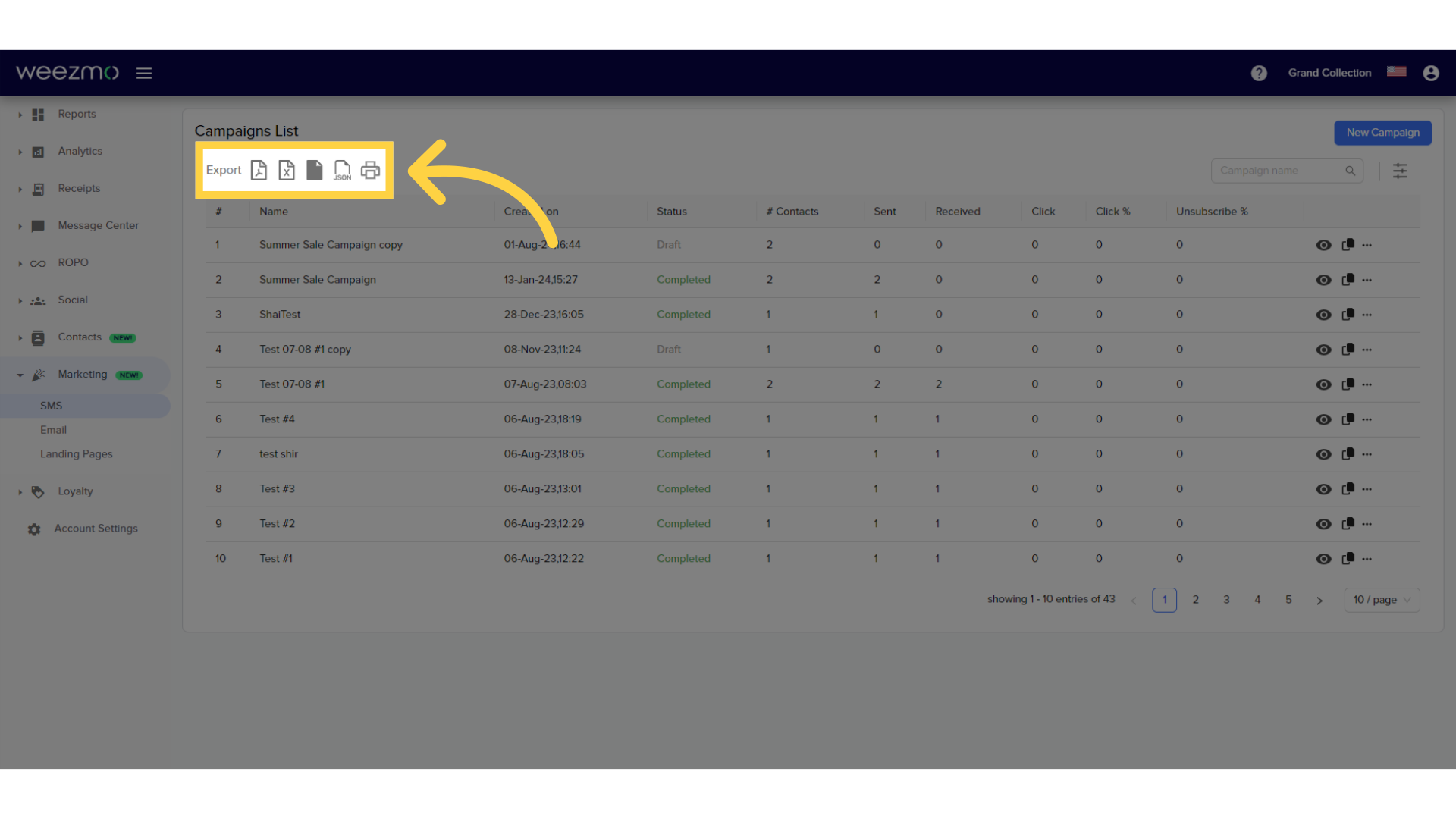Select current page 1 button
Viewport: 1456px width, 819px height.
click(x=1165, y=600)
